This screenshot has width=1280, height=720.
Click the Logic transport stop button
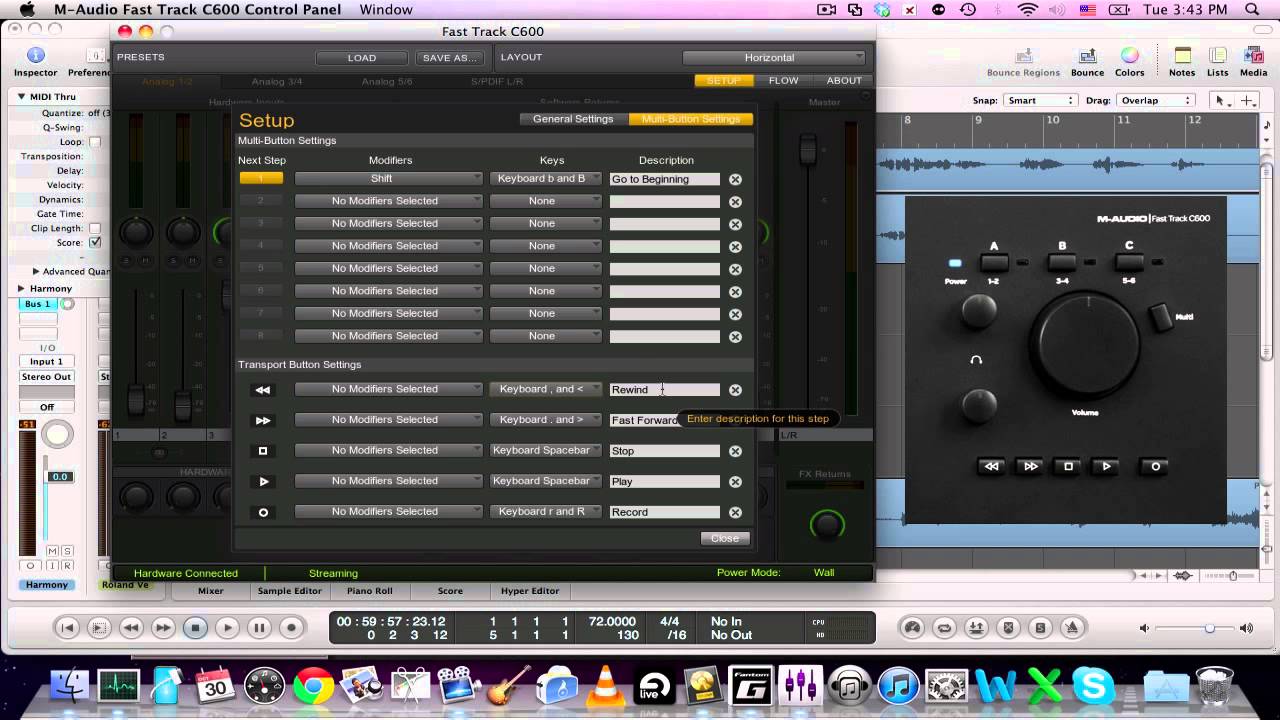click(x=195, y=628)
